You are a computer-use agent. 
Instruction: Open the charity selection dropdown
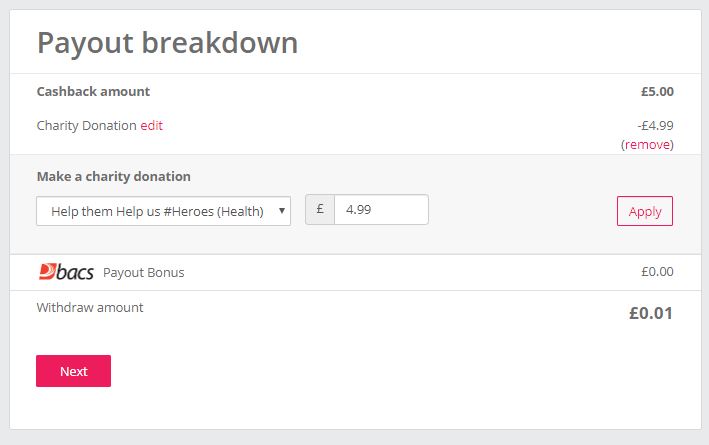[163, 211]
